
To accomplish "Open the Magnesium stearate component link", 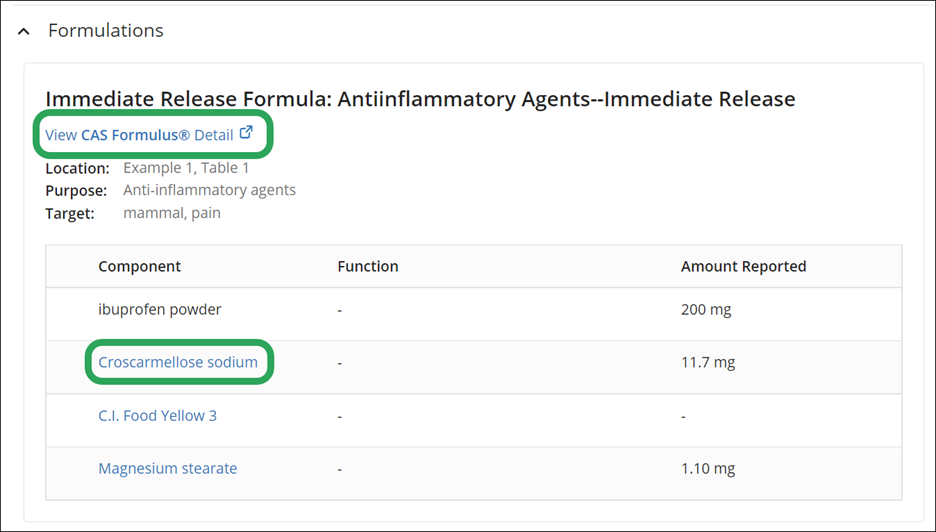I will coord(168,468).
